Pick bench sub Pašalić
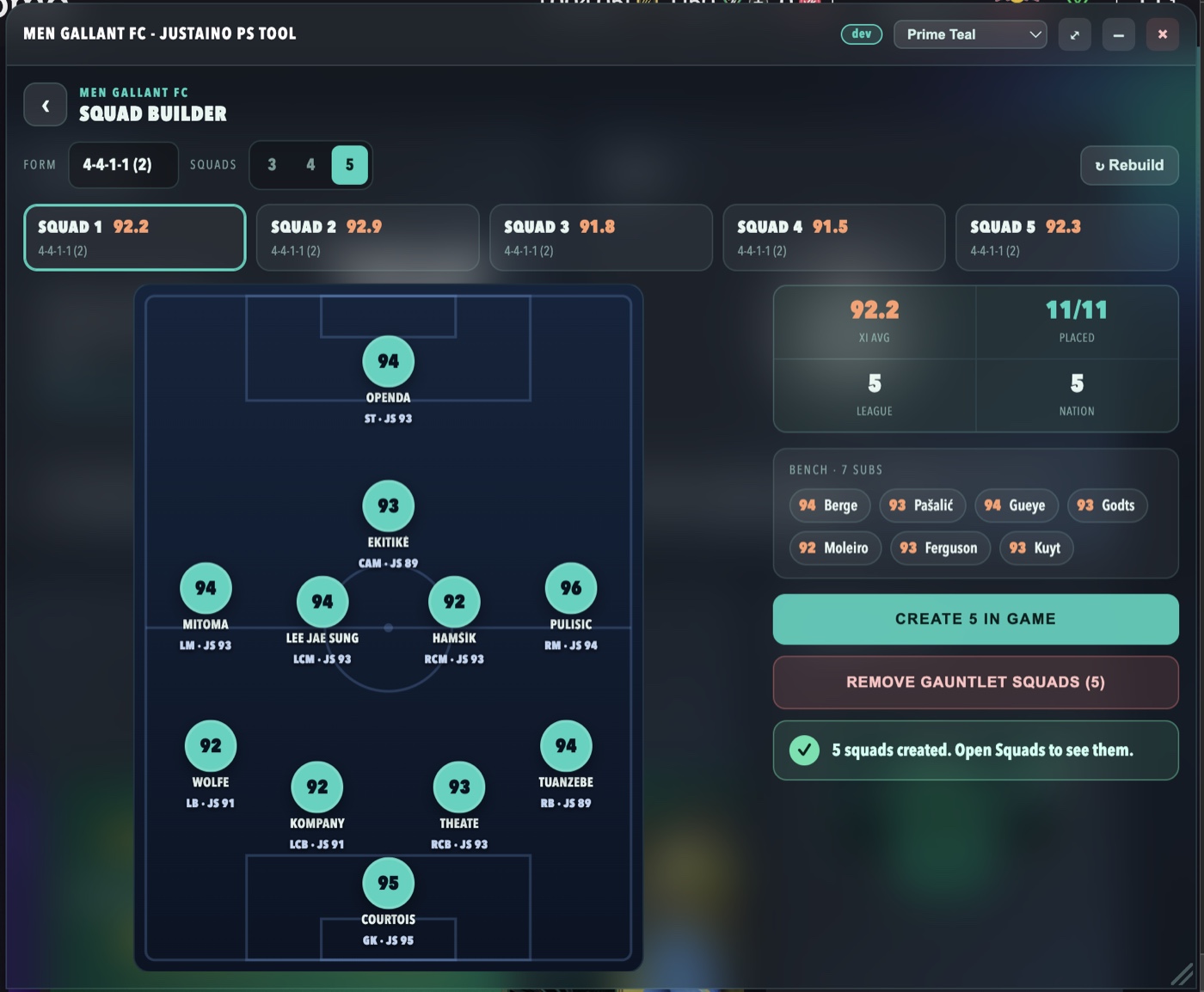 (922, 505)
